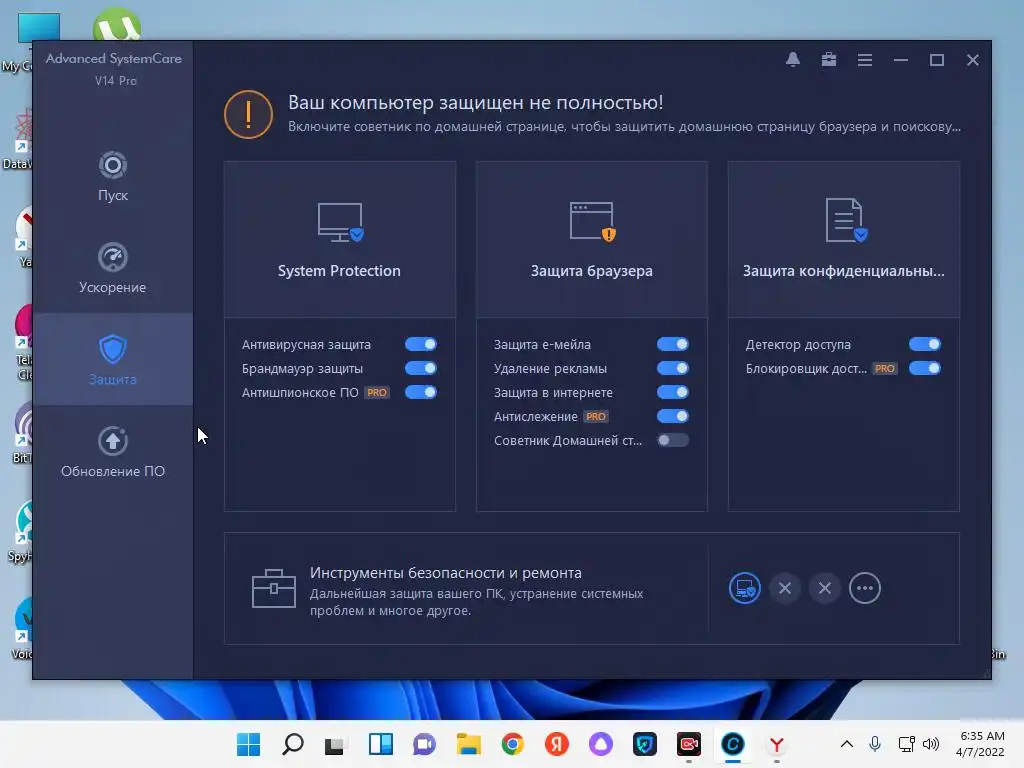Open the purple Alice assistant taskbar icon
Screen dimensions: 1024x768
click(601, 744)
